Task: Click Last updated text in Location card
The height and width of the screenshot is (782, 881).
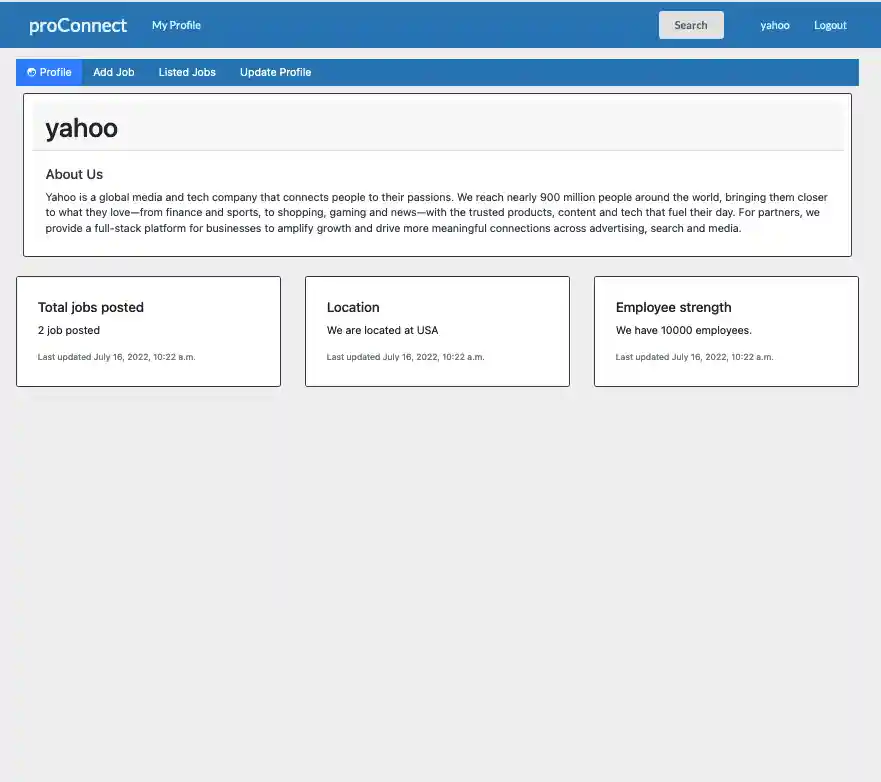Action: pyautogui.click(x=405, y=357)
